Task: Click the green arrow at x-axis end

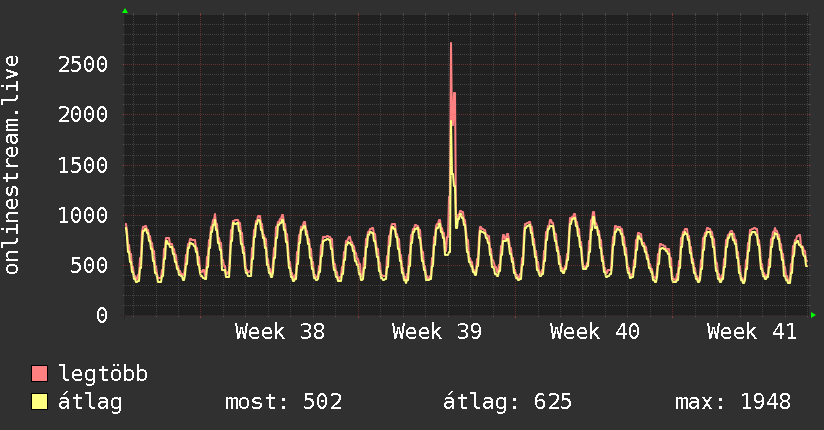Action: tap(813, 315)
